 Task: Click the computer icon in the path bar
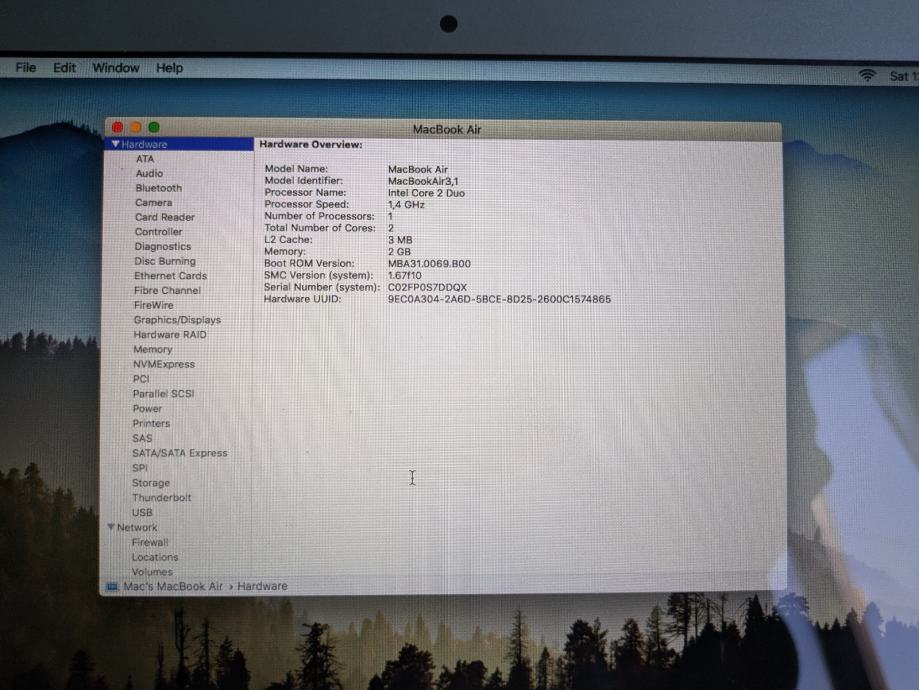[x=112, y=586]
